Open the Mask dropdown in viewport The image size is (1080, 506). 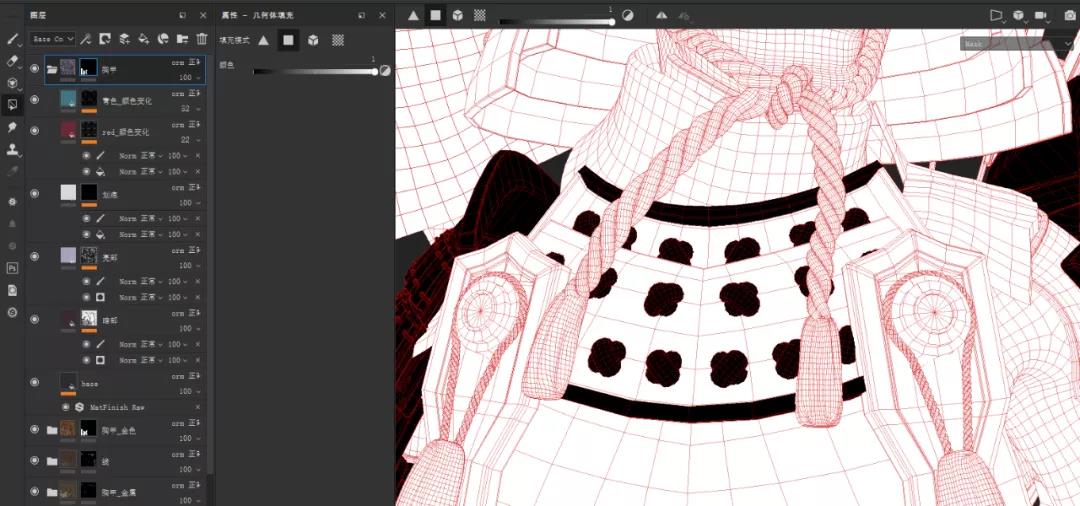coord(1016,43)
